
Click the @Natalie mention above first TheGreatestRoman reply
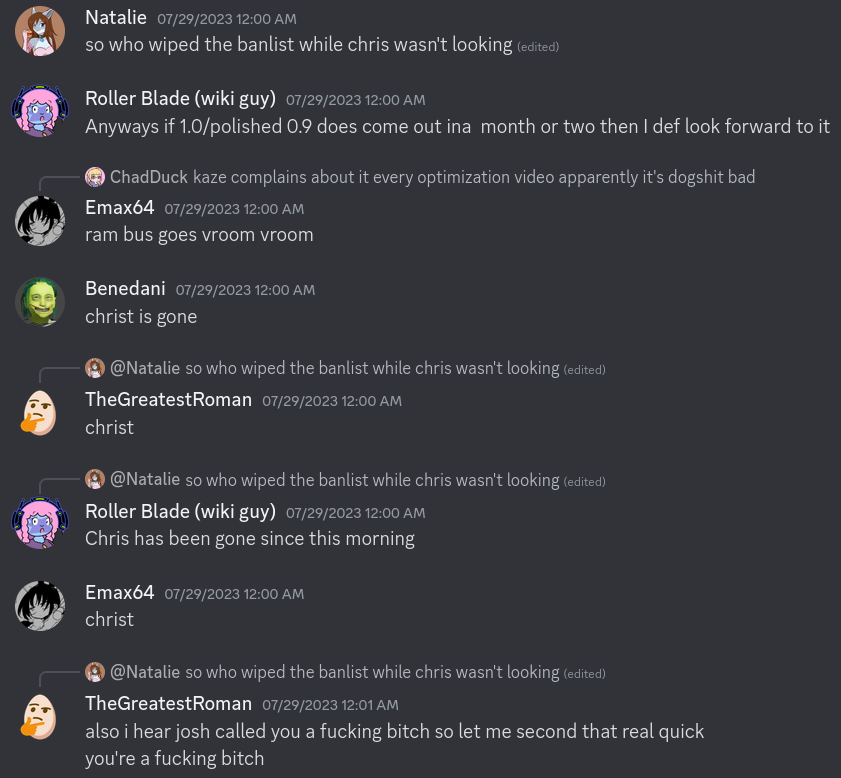[145, 368]
